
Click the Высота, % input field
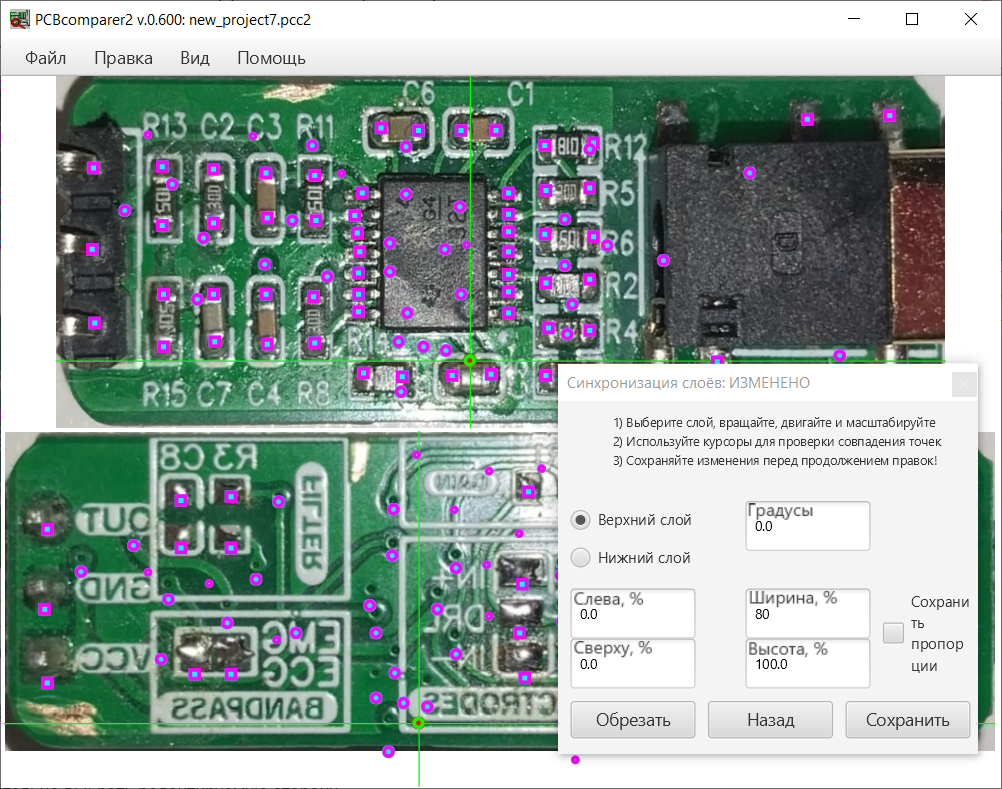[x=808, y=664]
